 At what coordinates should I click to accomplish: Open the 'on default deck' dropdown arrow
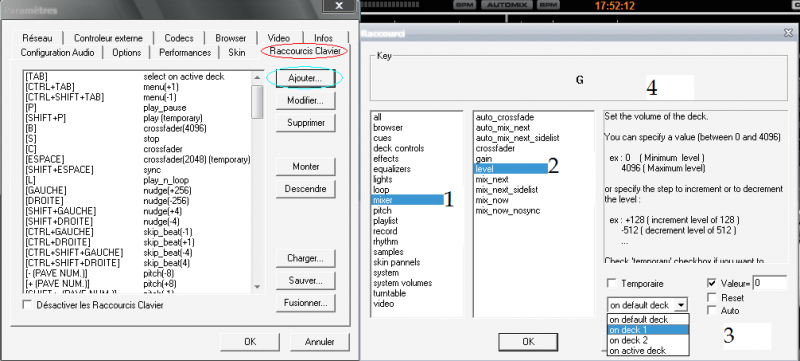pyautogui.click(x=680, y=305)
